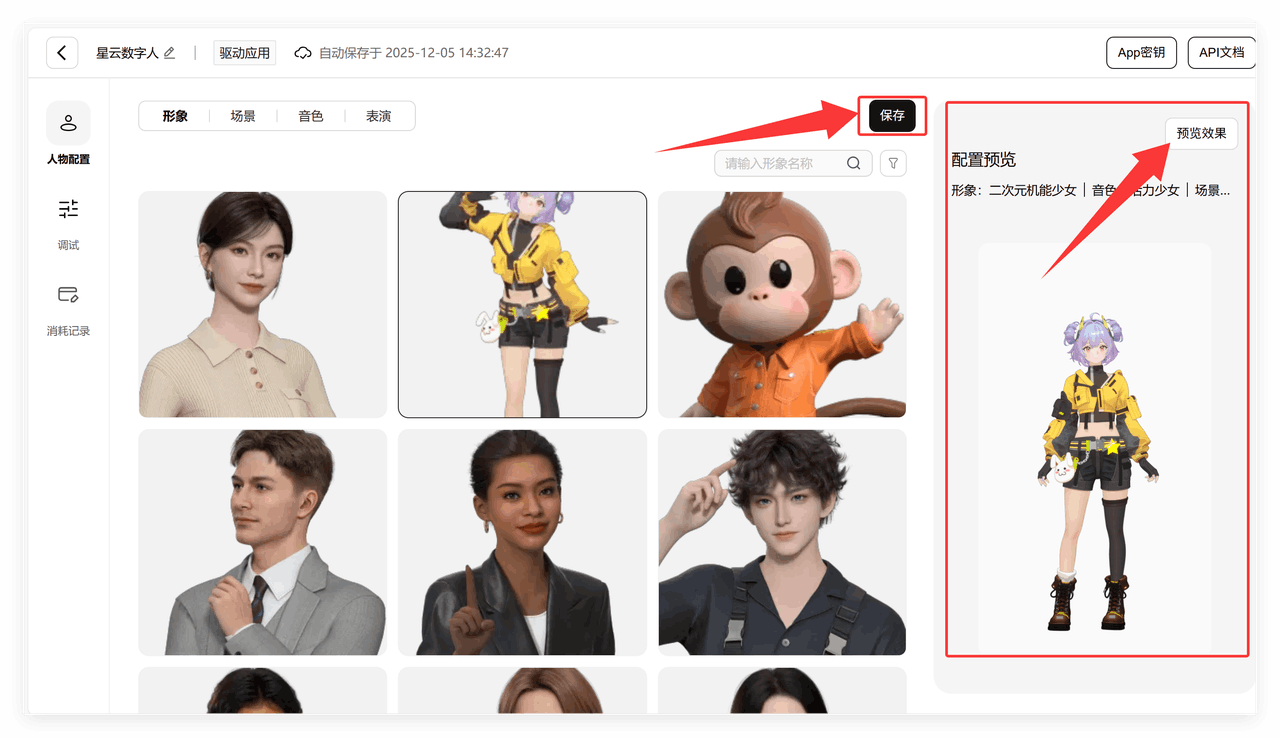The image size is (1280, 738).
Task: Focus the 请输入形象名称 search field
Action: click(x=793, y=163)
